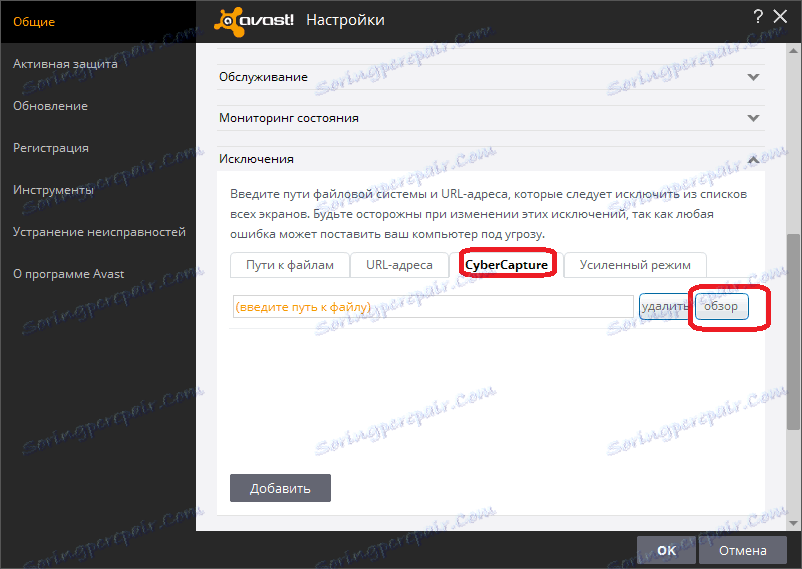Click the Исключения section title
Screen dimensions: 802x569
pyautogui.click(x=256, y=159)
